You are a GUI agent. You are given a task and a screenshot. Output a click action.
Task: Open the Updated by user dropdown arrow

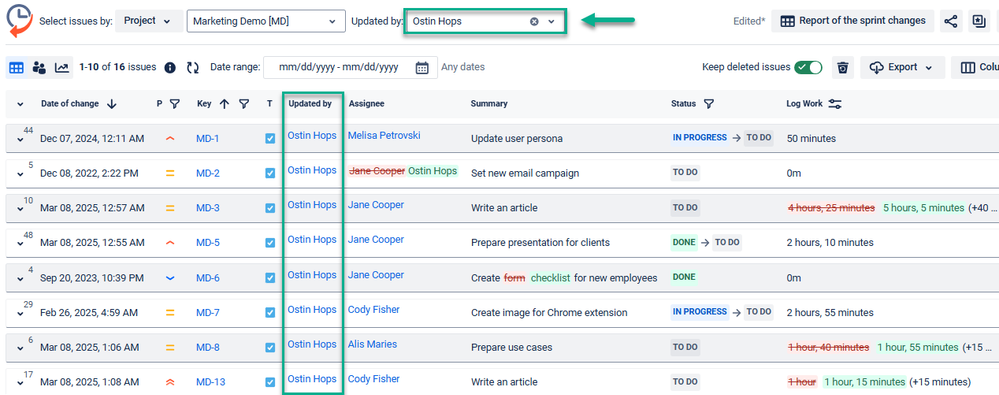tap(552, 21)
